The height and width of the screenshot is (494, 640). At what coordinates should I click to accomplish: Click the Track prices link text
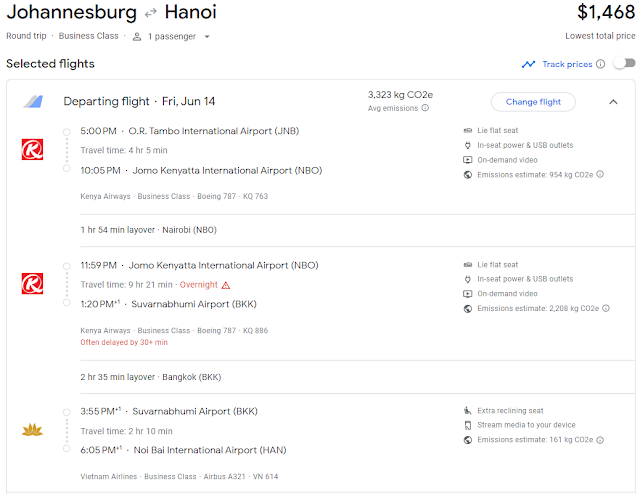566,64
